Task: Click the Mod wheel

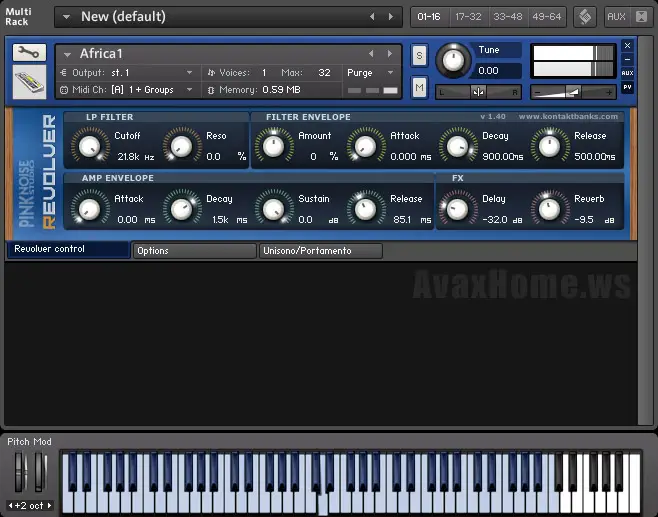Action: [x=40, y=471]
